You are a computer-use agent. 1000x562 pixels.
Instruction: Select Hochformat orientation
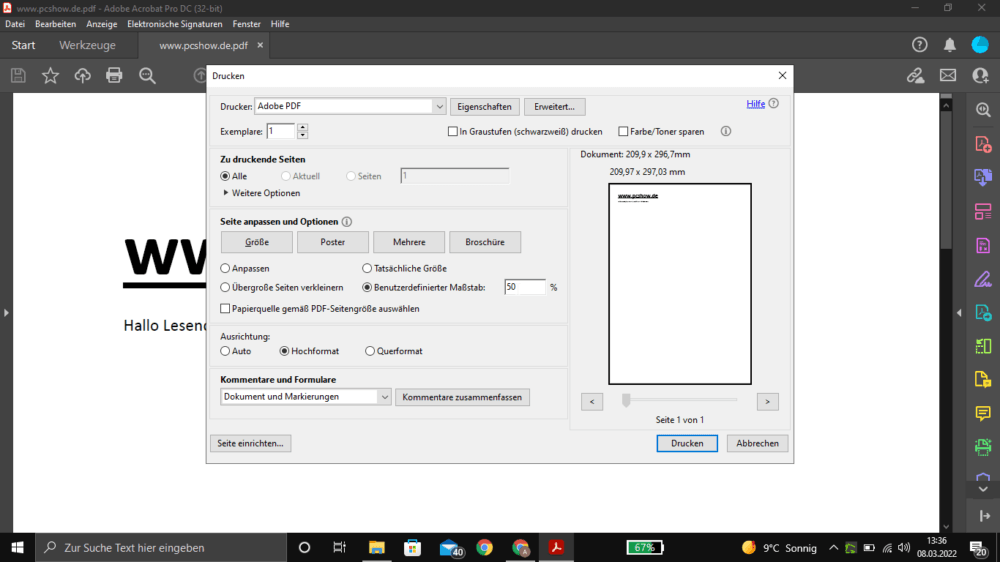(x=284, y=351)
